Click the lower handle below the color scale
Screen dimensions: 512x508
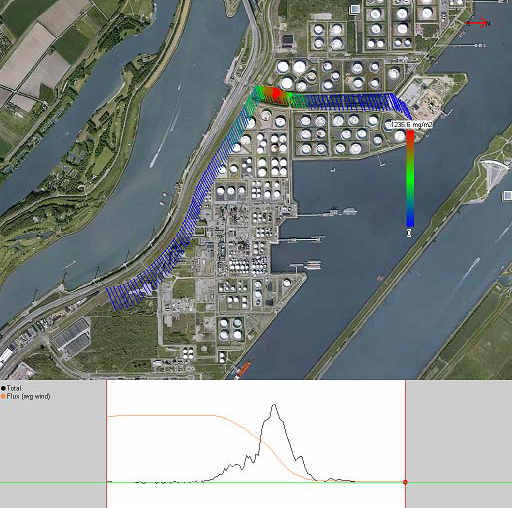409,233
